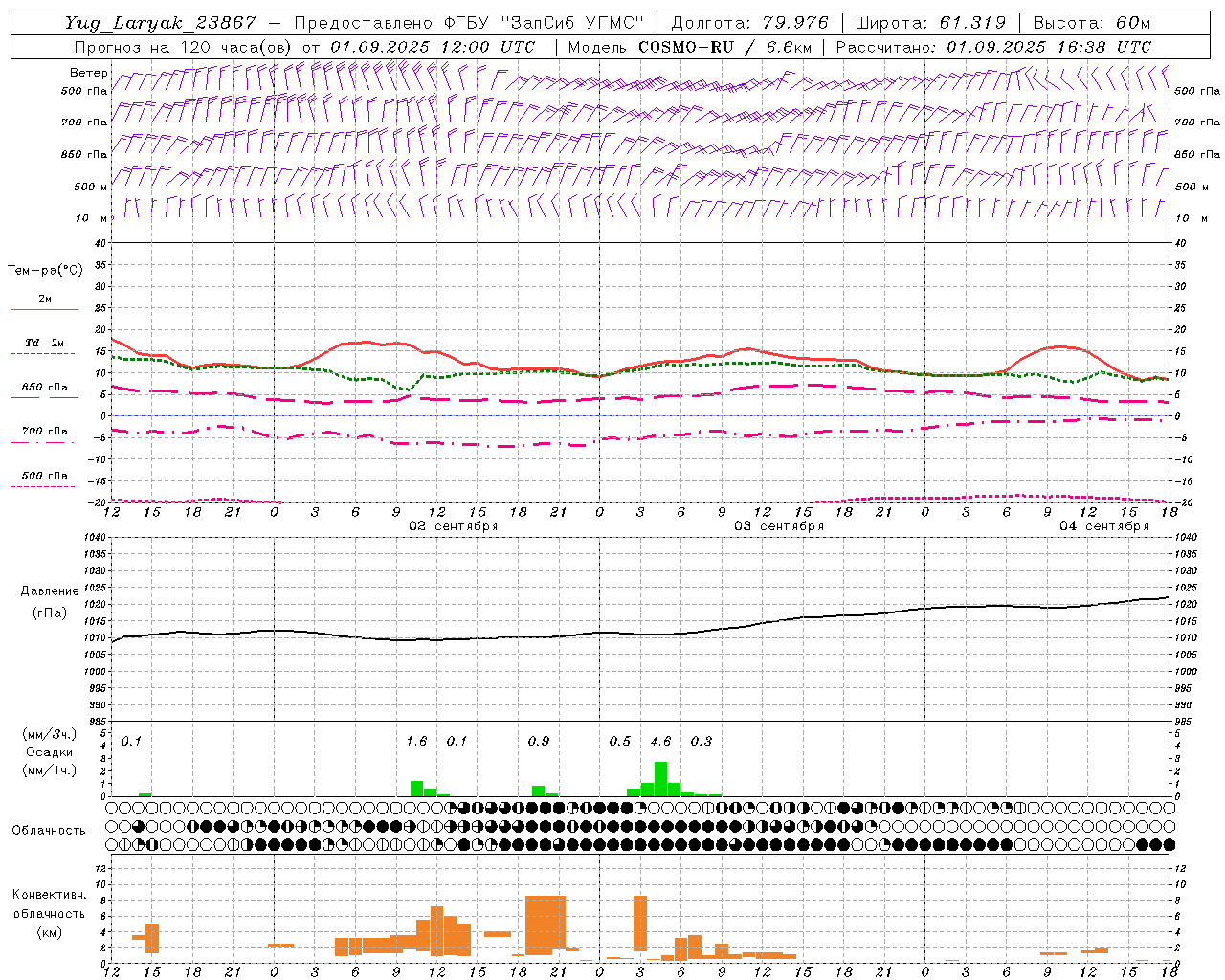
Task: Click the '(мм/3ч.)' precipitation unit label
Action: click(x=50, y=734)
